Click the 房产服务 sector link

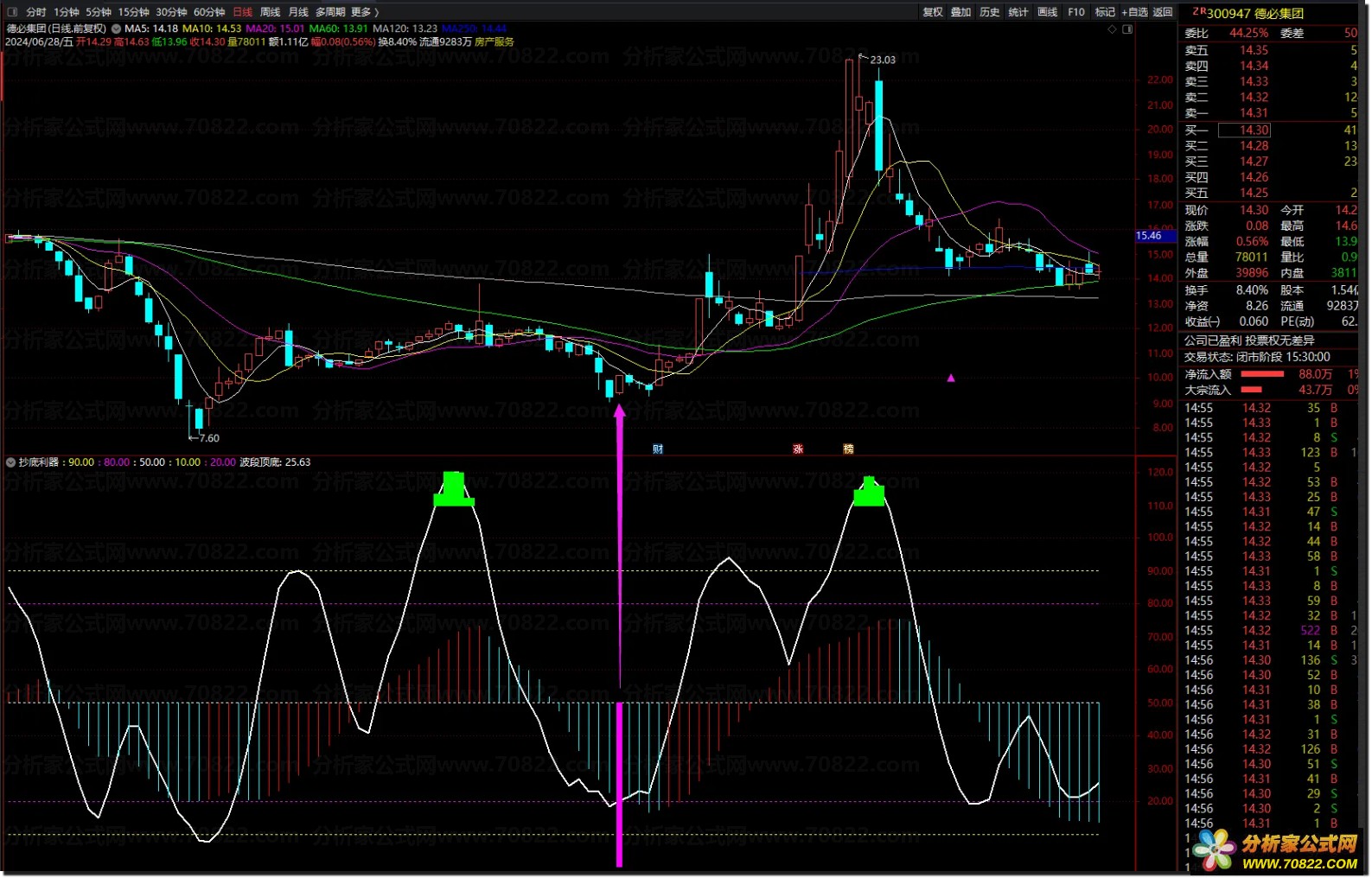point(495,41)
